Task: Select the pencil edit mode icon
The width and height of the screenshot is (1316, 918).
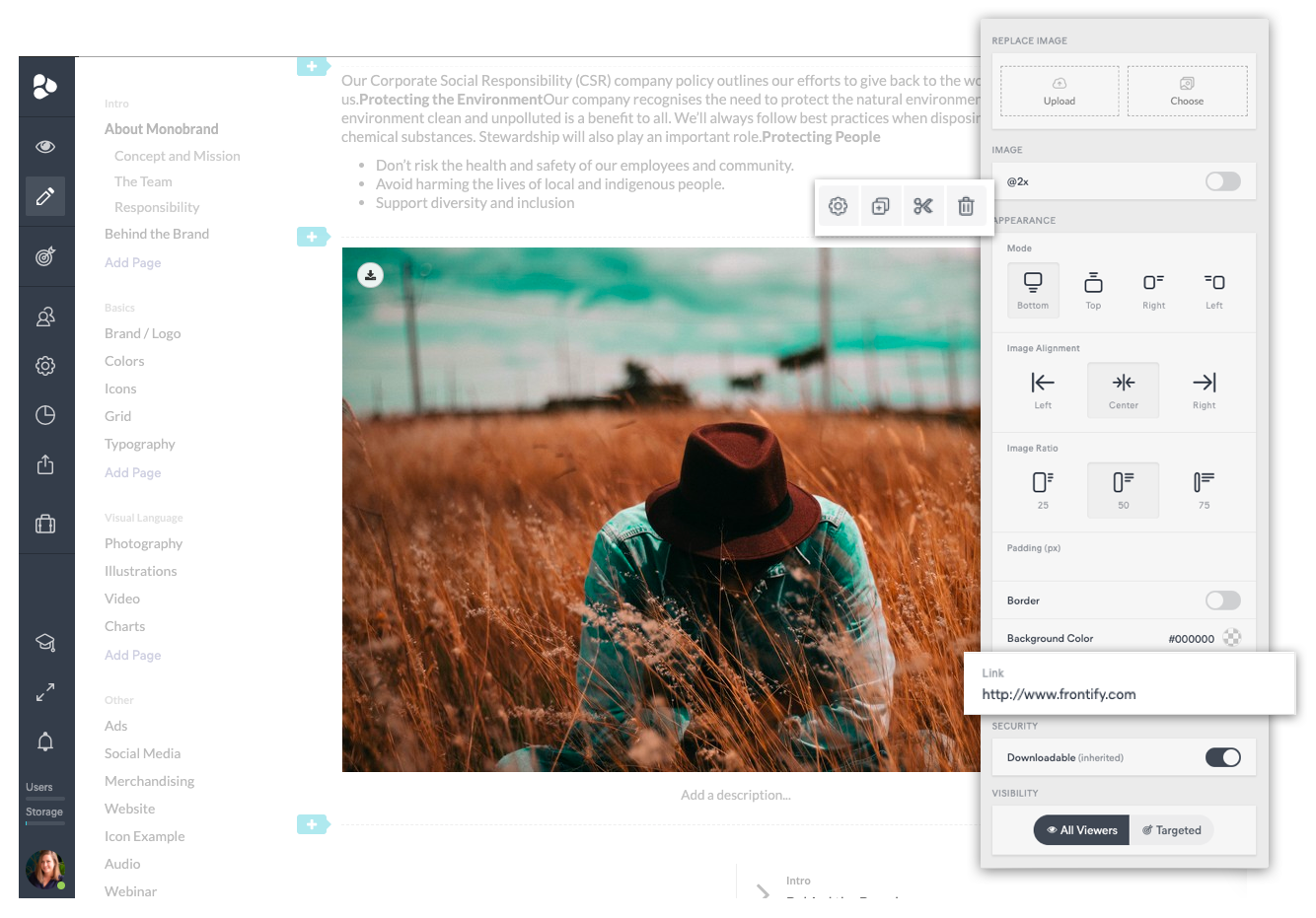Action: pyautogui.click(x=45, y=196)
